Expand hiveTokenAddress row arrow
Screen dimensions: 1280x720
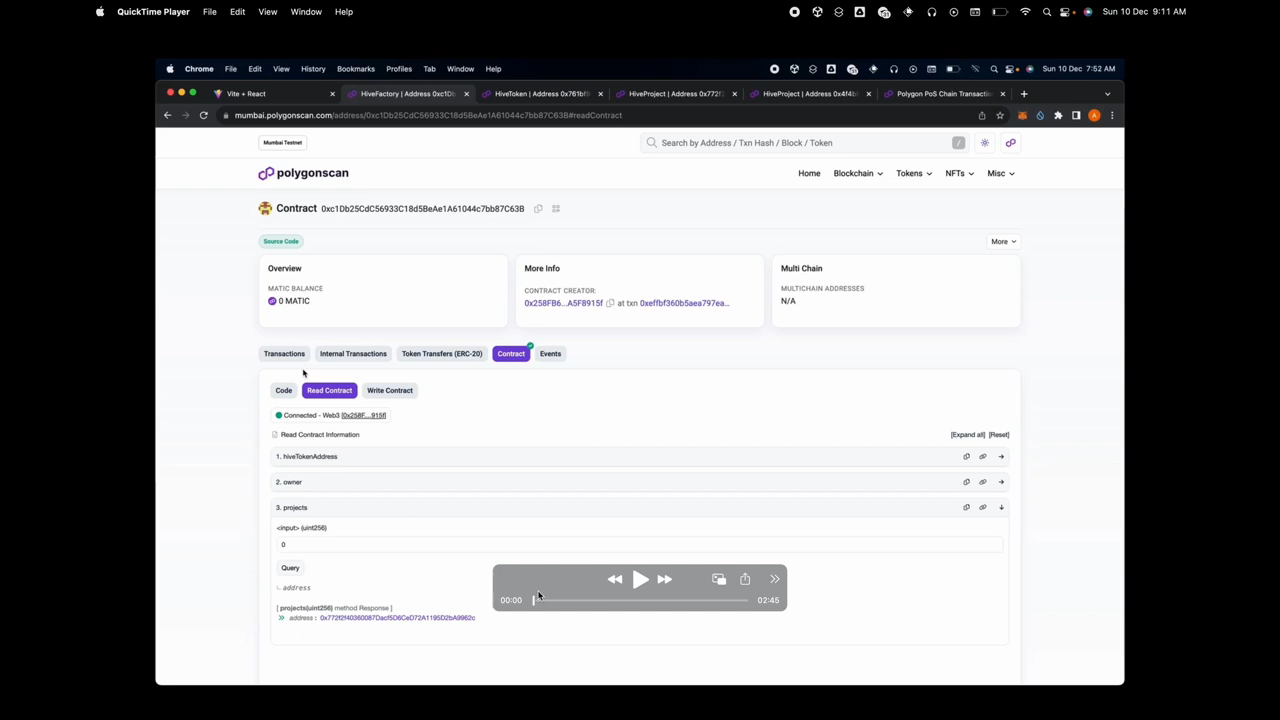[x=1001, y=457]
